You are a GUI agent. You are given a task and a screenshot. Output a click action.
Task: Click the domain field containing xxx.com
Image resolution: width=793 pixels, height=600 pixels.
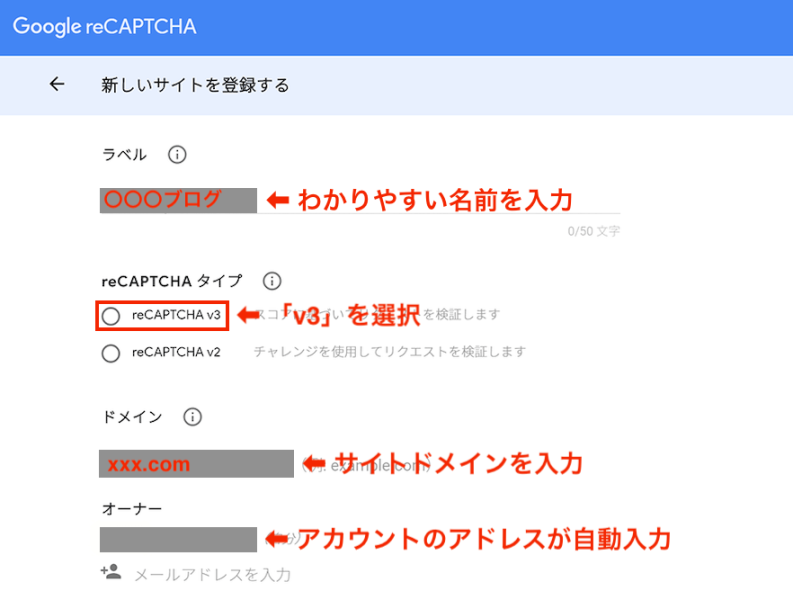click(196, 464)
